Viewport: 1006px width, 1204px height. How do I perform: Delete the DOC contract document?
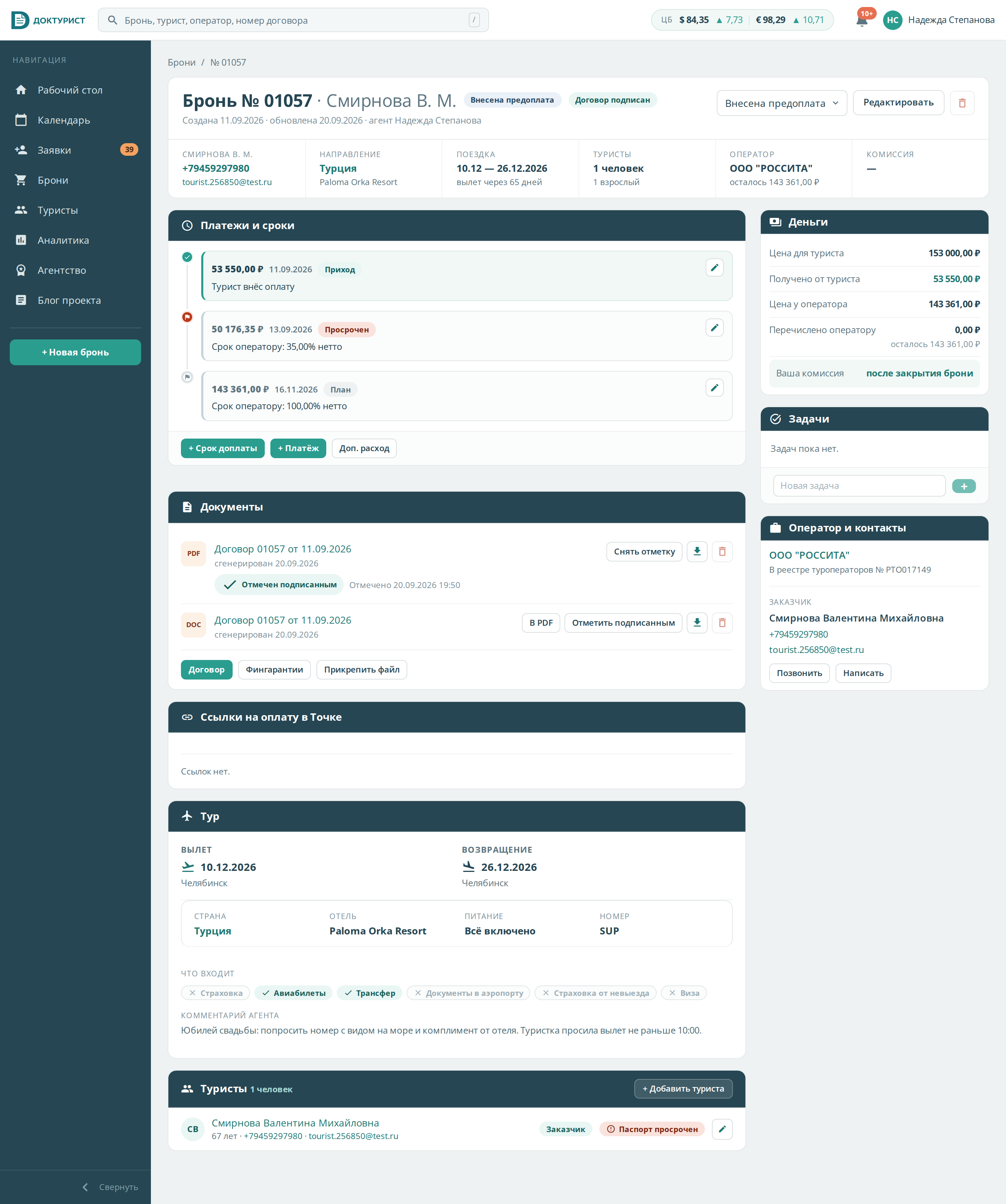coord(722,623)
